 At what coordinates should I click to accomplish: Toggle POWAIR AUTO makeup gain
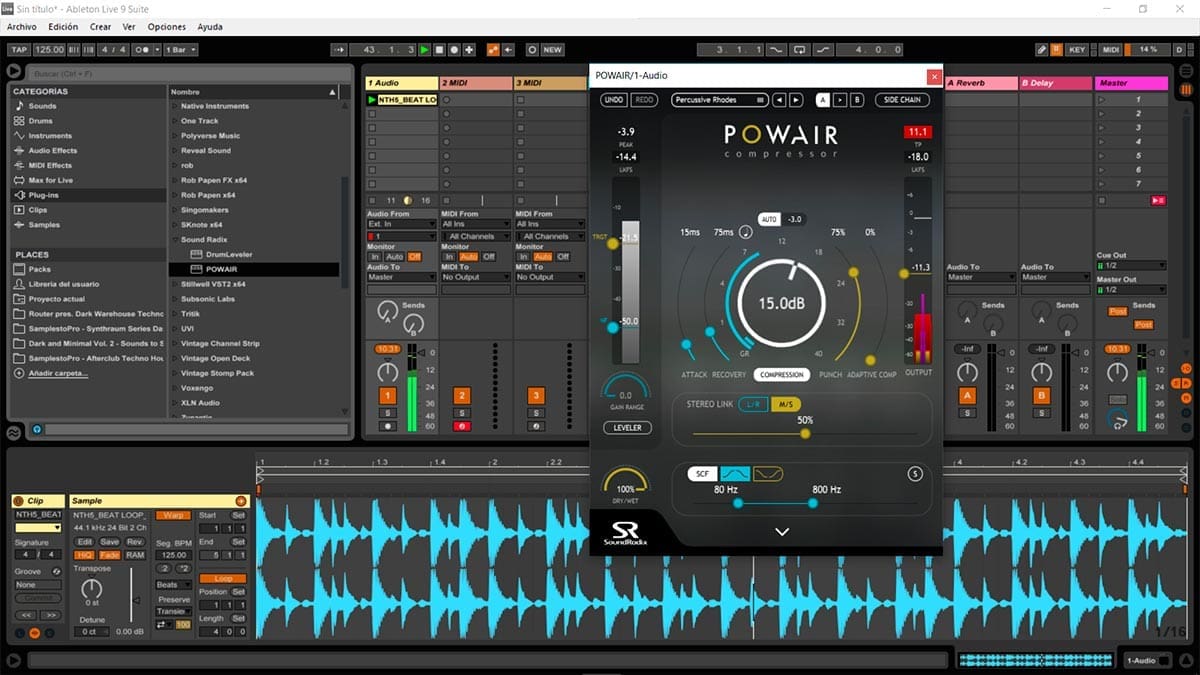click(x=769, y=219)
